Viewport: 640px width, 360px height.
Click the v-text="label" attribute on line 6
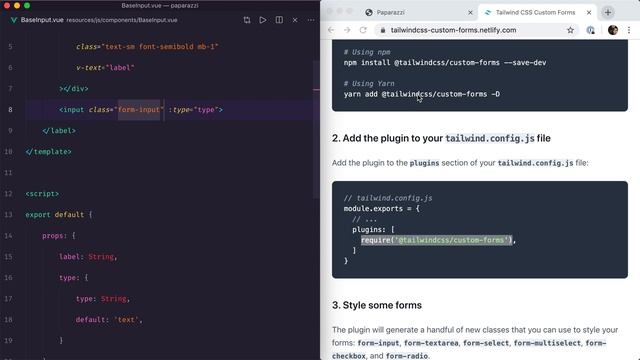click(105, 67)
